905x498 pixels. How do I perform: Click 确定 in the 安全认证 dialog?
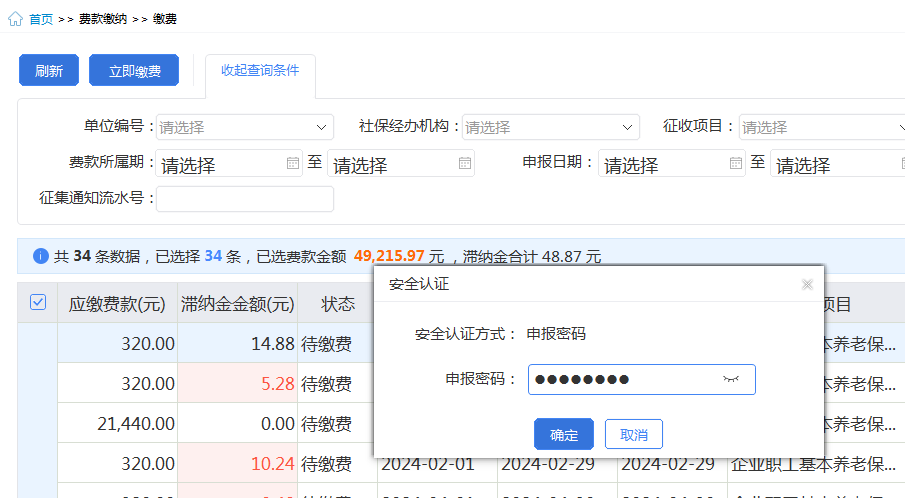[x=564, y=434]
